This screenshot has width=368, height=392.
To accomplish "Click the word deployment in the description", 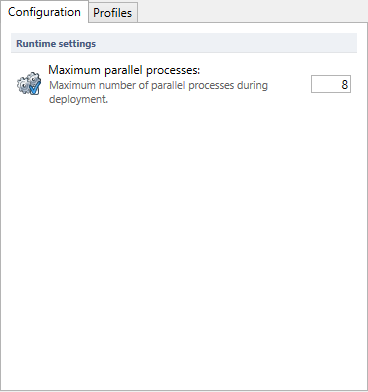I will pos(78,99).
